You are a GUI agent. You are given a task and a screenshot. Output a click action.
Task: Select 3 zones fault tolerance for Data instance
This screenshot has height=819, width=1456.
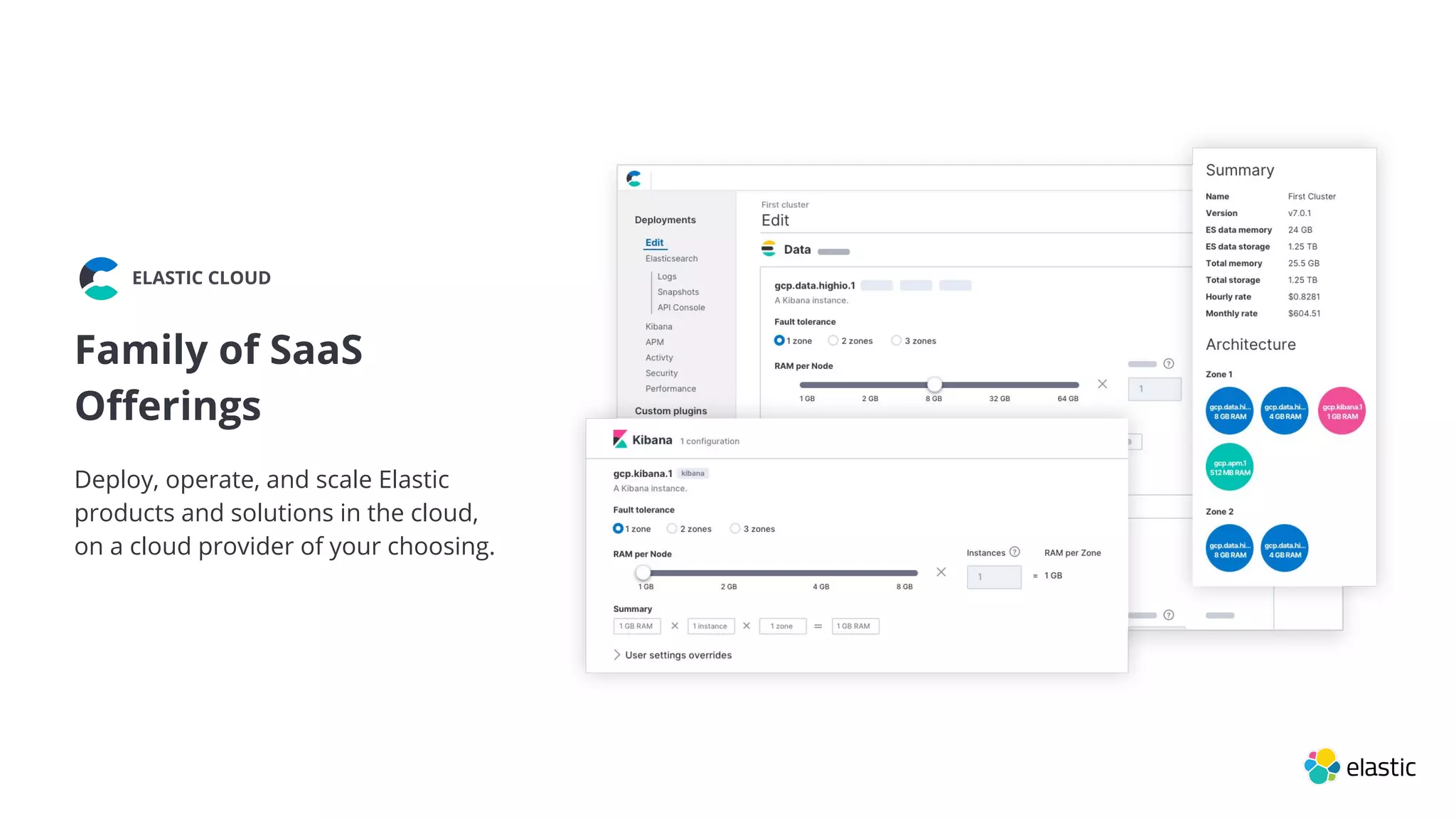coord(896,341)
